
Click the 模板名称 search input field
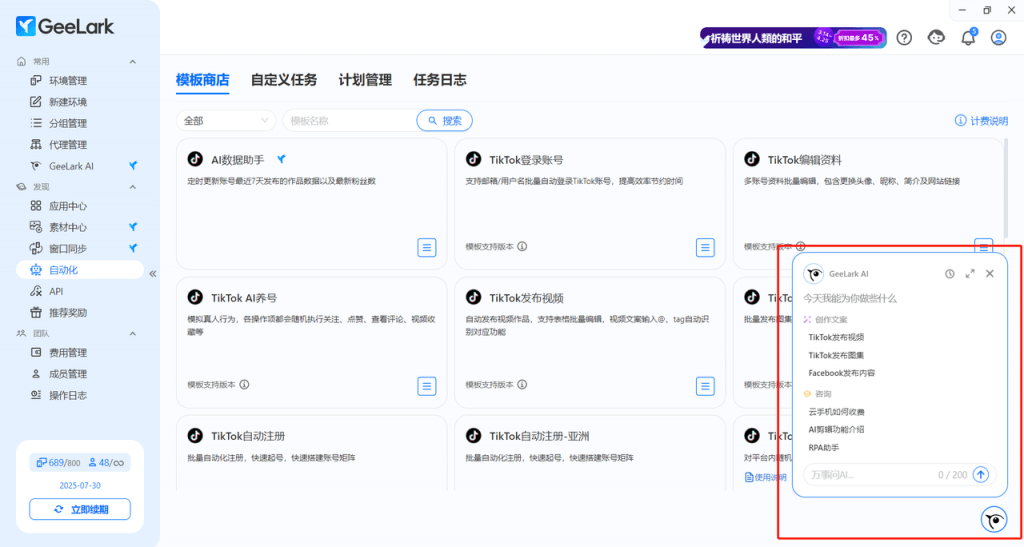[x=348, y=121]
